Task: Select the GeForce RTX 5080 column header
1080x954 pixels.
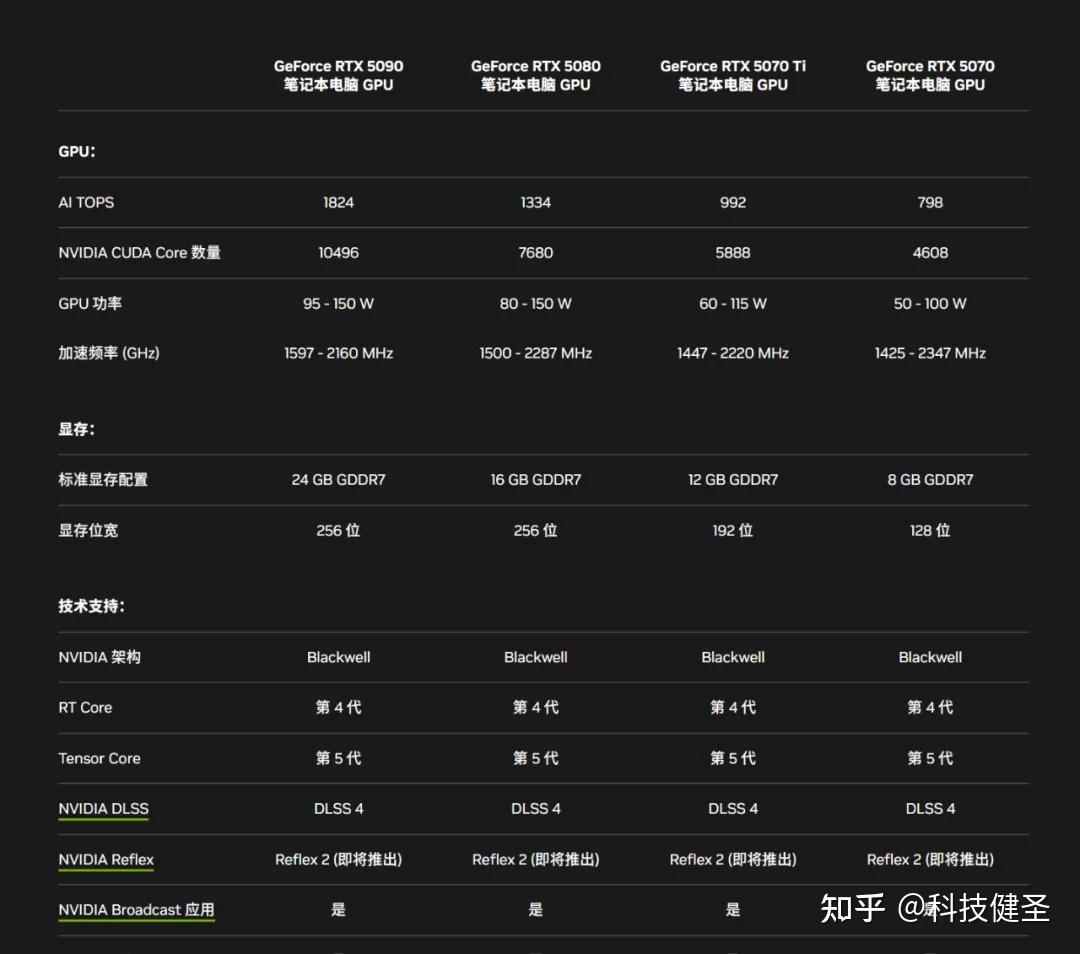Action: (x=536, y=75)
